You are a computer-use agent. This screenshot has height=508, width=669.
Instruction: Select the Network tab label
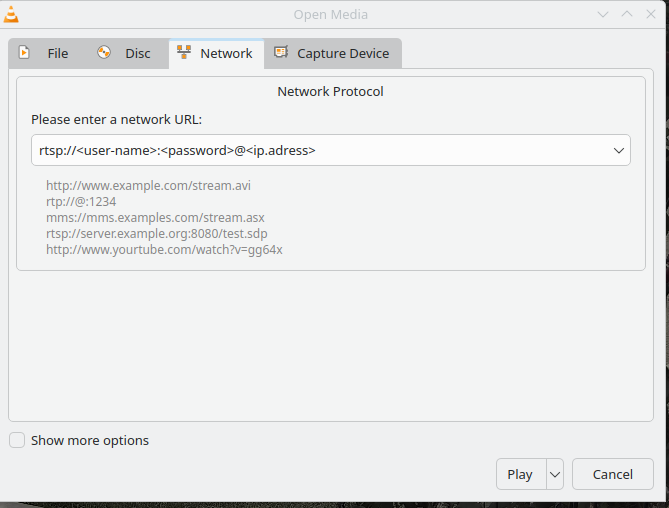pos(226,53)
